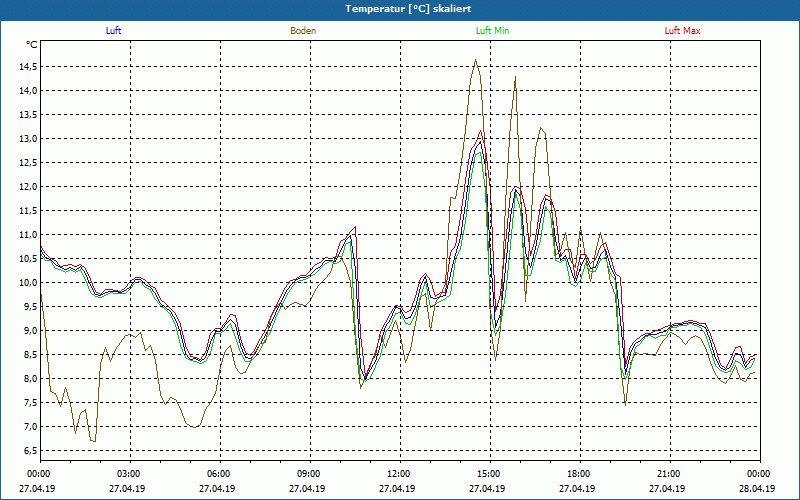Click the 7,0 y-axis value
Screen dimensions: 800x500
30,427
